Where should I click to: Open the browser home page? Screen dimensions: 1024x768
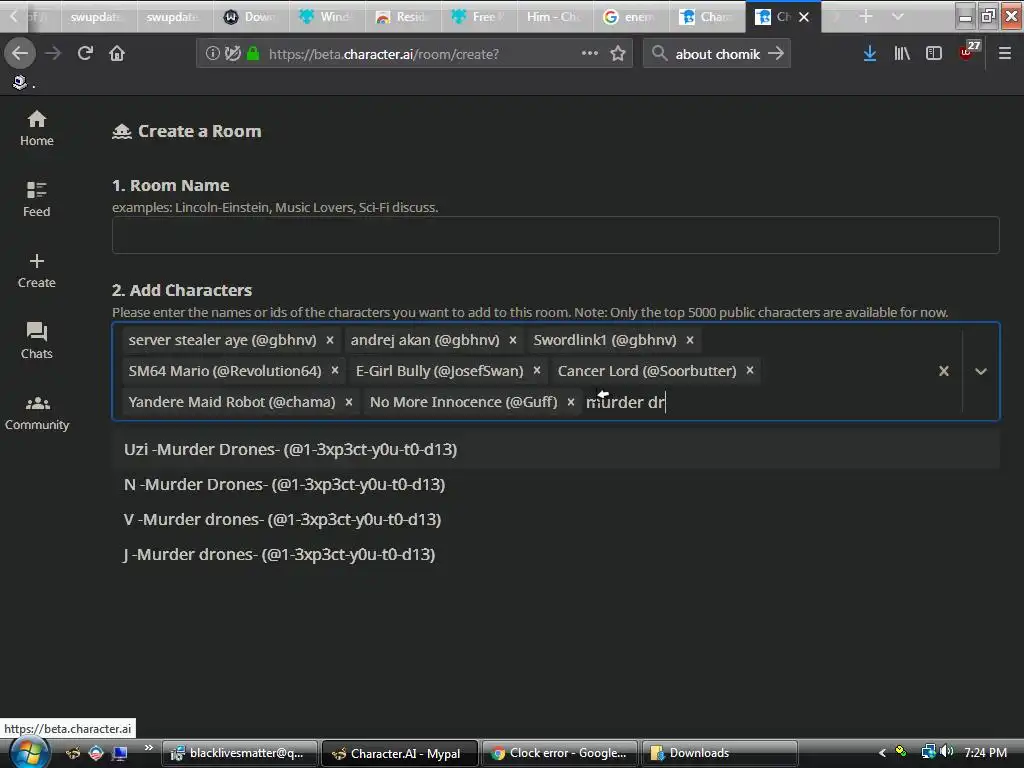[x=117, y=54]
